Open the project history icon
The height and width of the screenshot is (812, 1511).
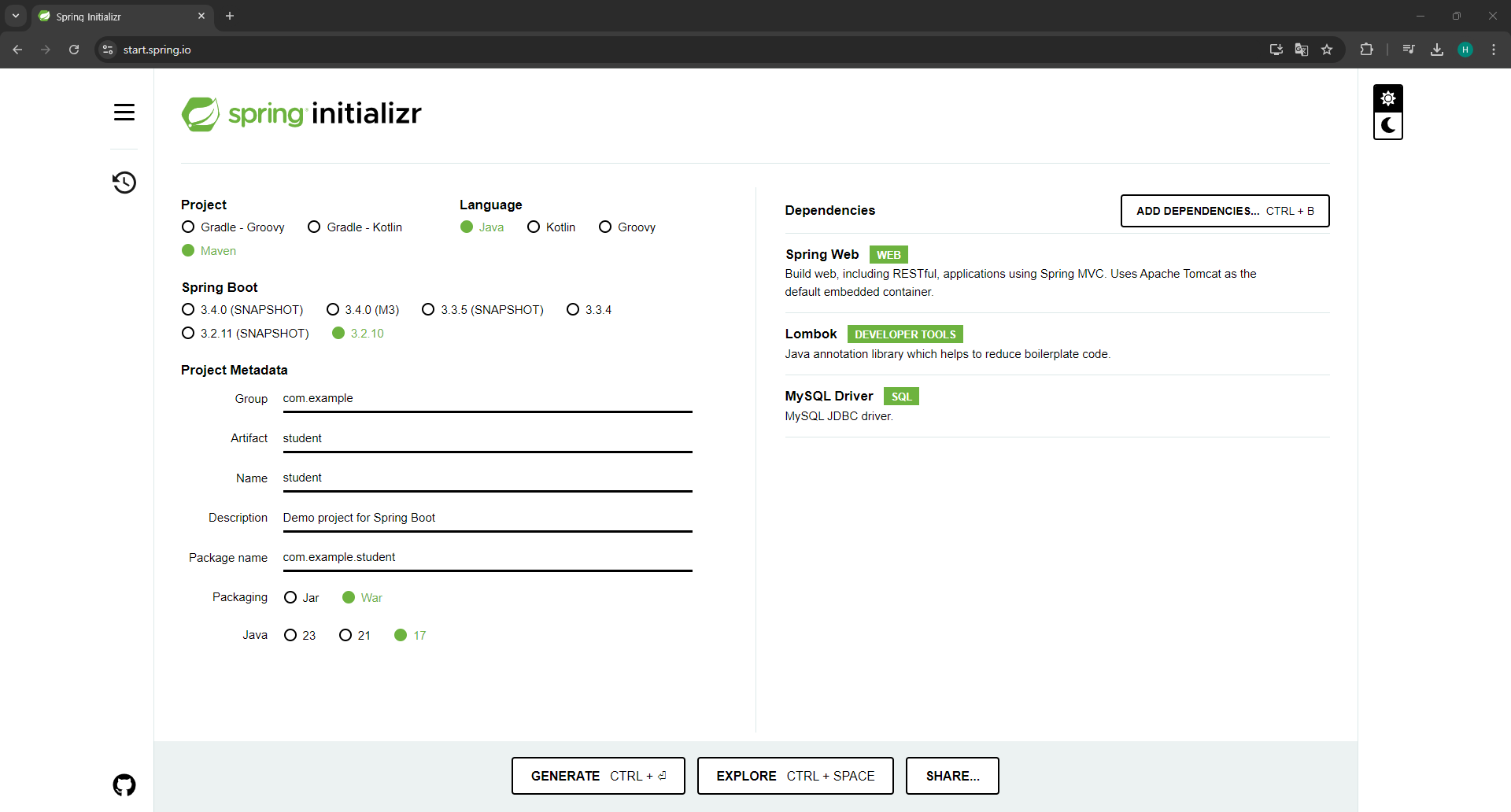[124, 183]
